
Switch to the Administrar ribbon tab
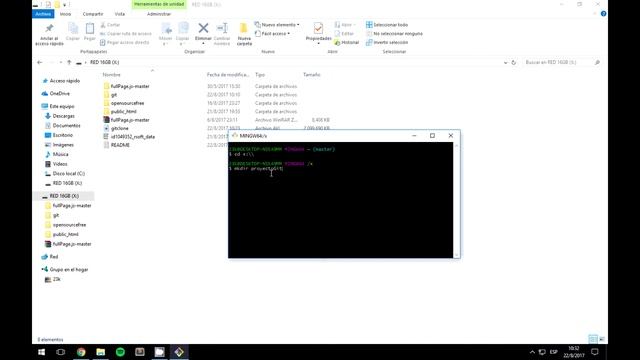click(159, 14)
